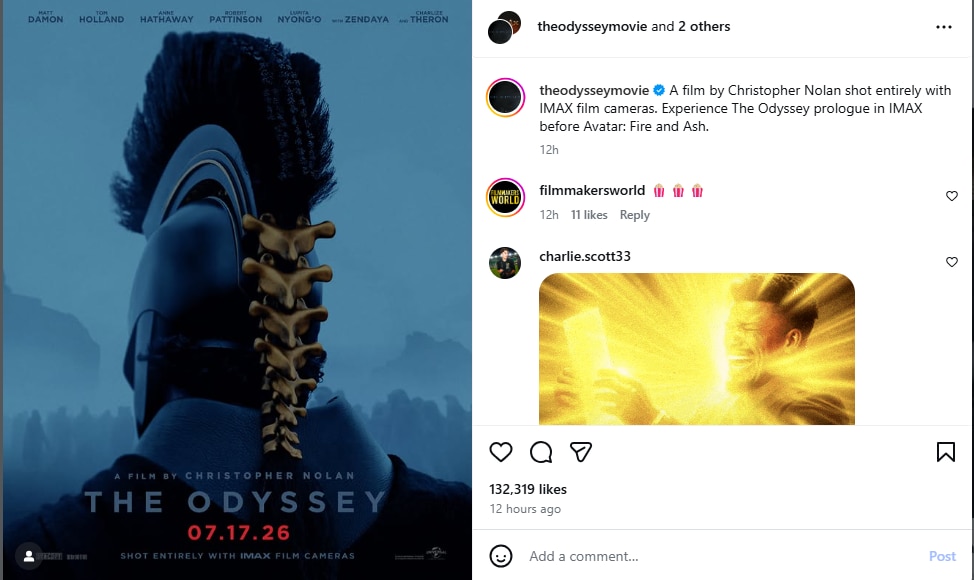Click the Post comment button
This screenshot has width=974, height=580.
click(942, 556)
